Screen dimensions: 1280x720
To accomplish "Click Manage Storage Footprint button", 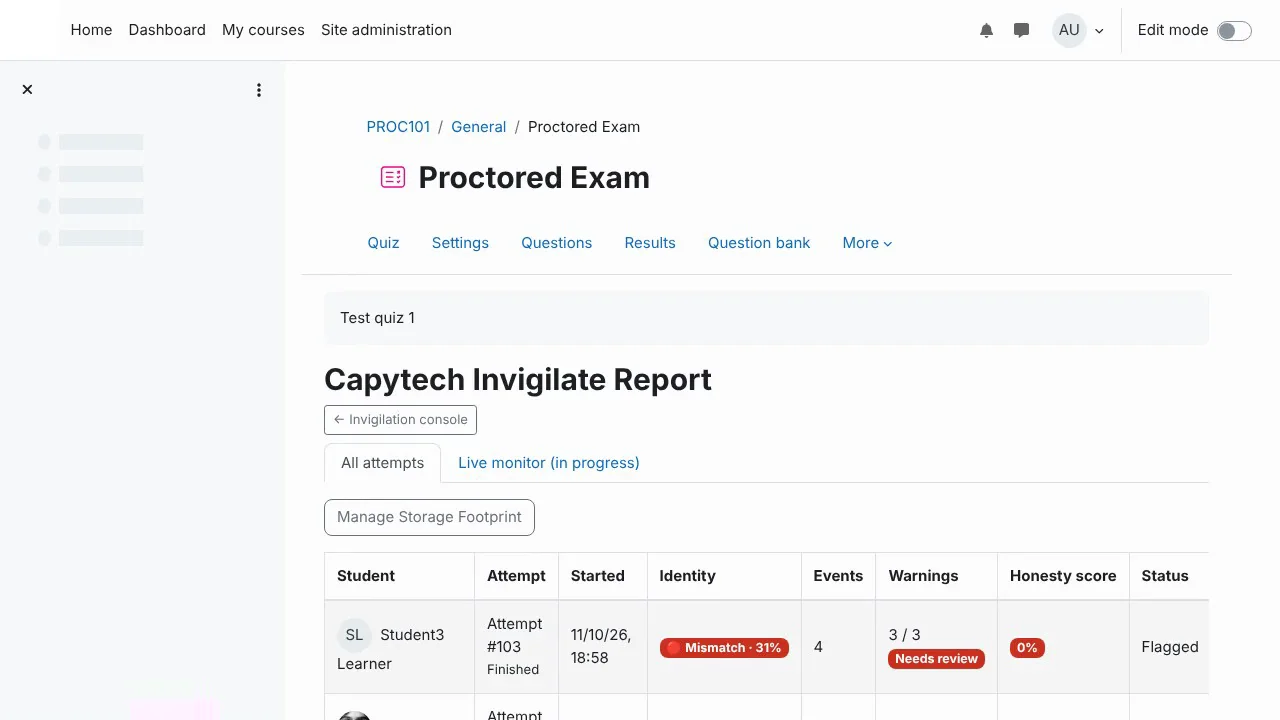I will [429, 517].
